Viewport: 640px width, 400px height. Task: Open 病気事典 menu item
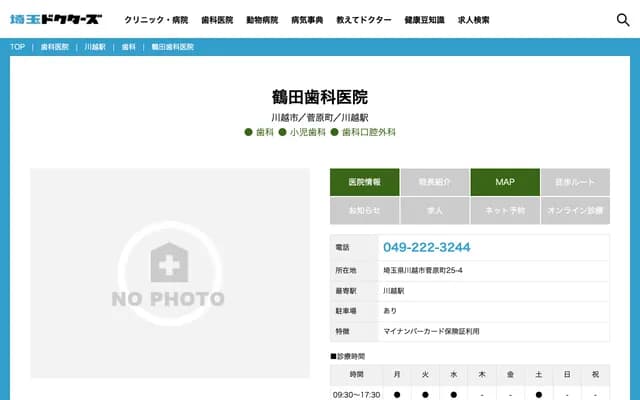[x=307, y=20]
